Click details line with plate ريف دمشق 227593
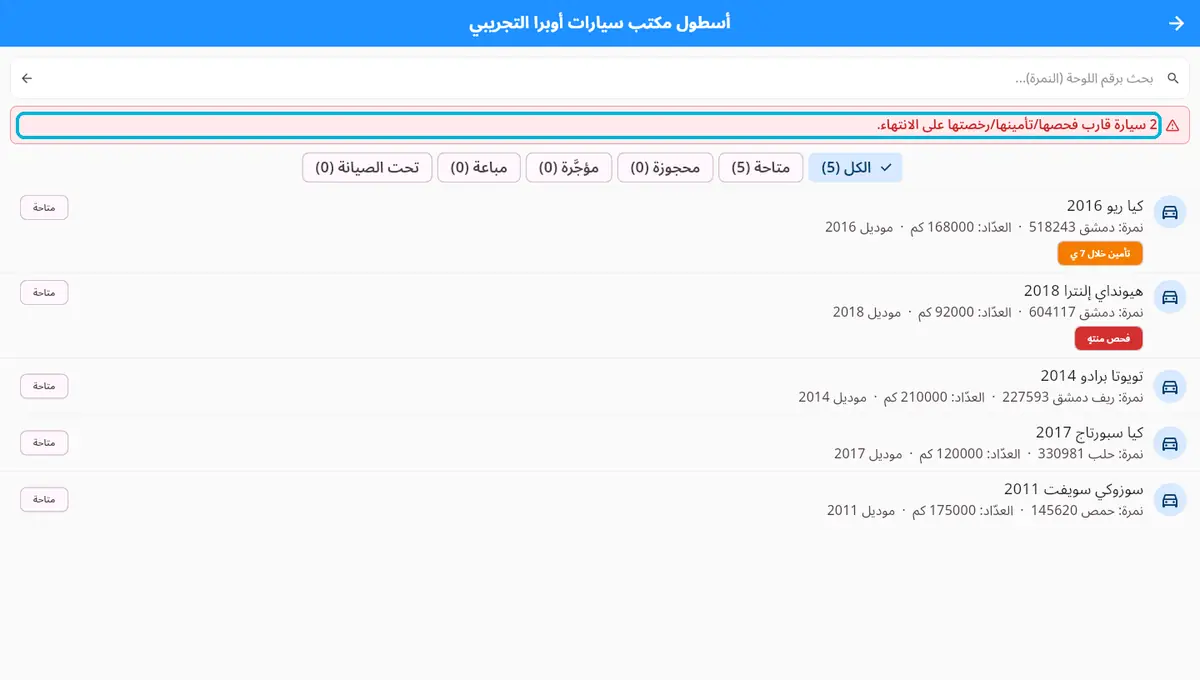Viewport: 1200px width, 680px height. pos(970,397)
